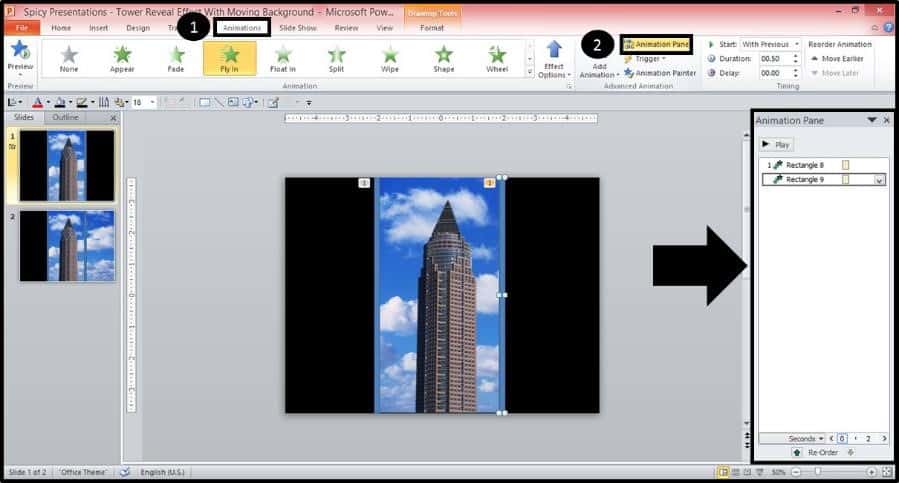Open the Drawing Tools Format tab

click(x=432, y=28)
